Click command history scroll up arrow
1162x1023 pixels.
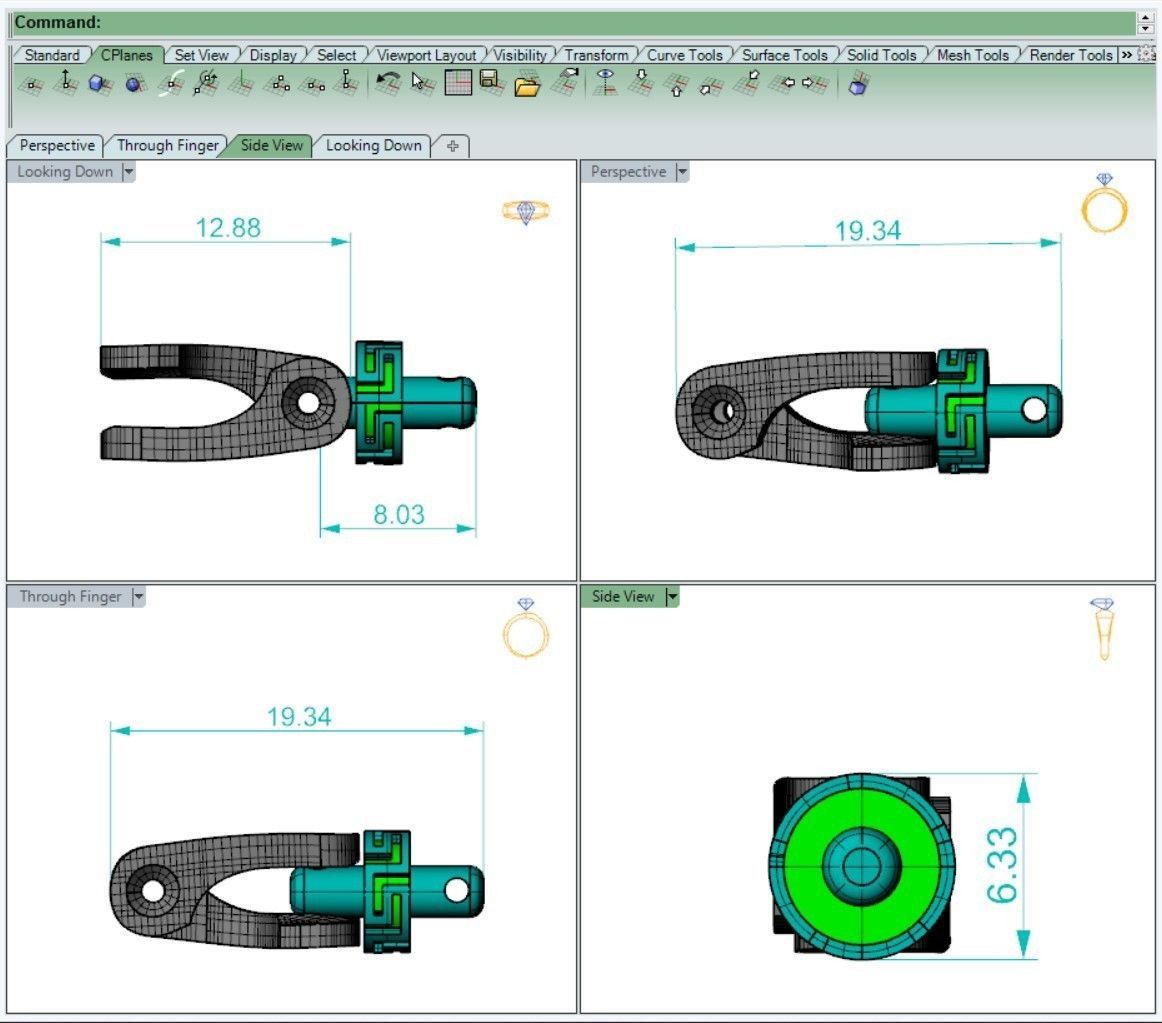point(1146,17)
